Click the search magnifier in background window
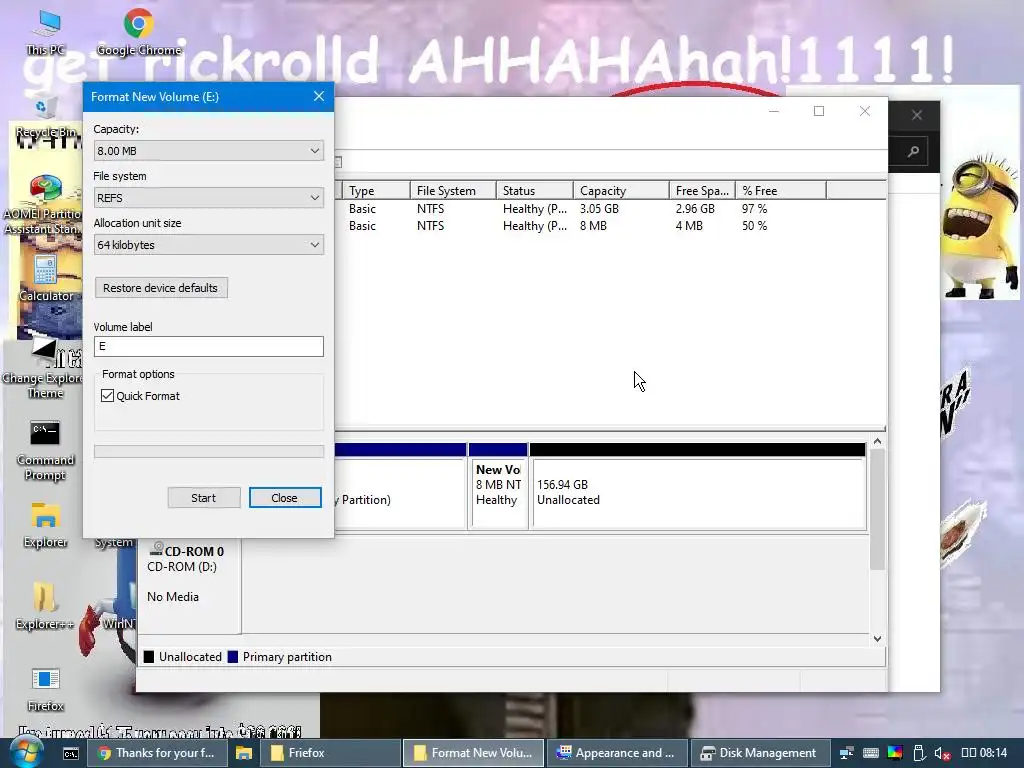Image resolution: width=1024 pixels, height=768 pixels. click(x=914, y=152)
